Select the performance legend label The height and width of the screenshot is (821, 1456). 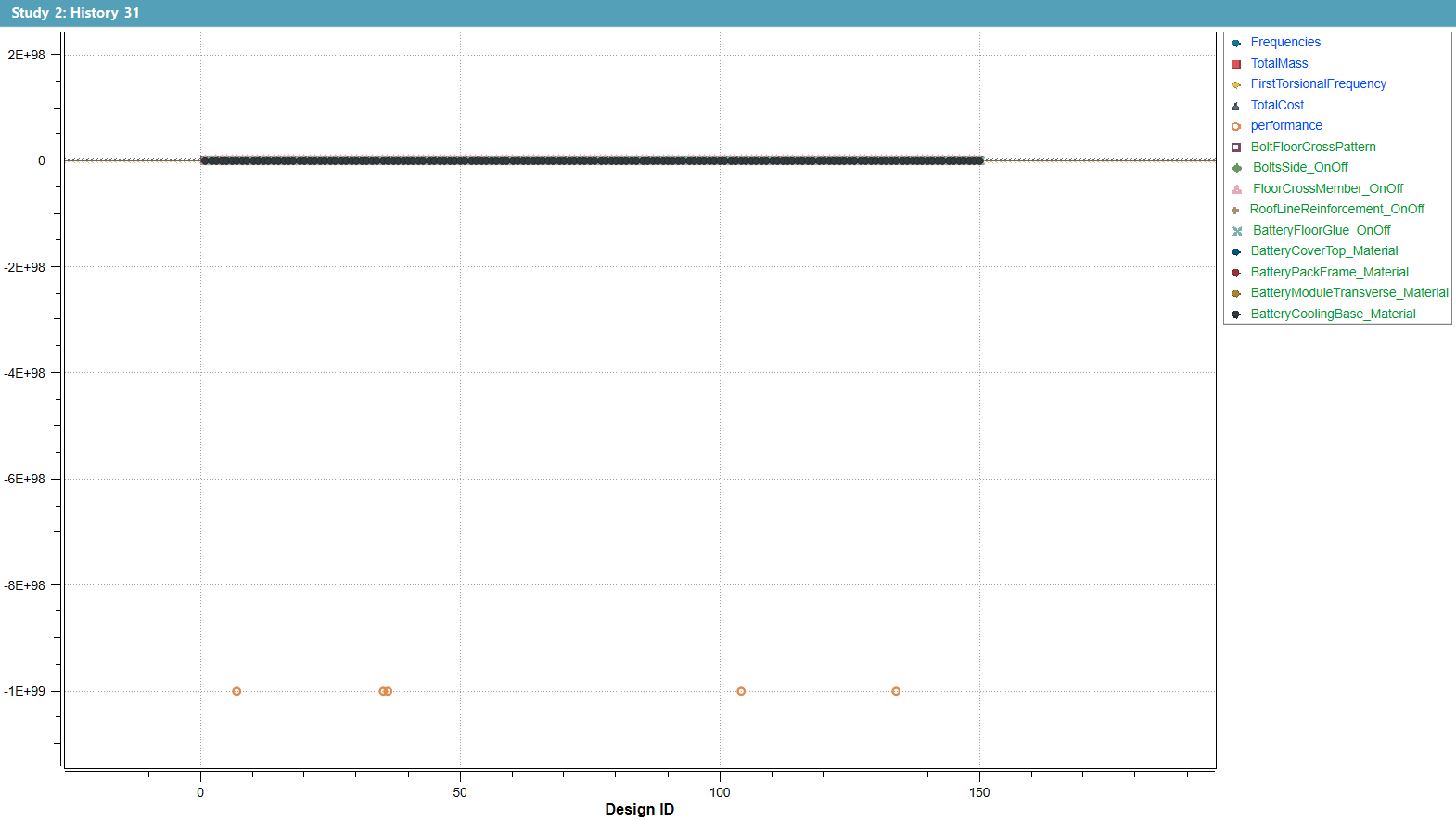coord(1286,125)
